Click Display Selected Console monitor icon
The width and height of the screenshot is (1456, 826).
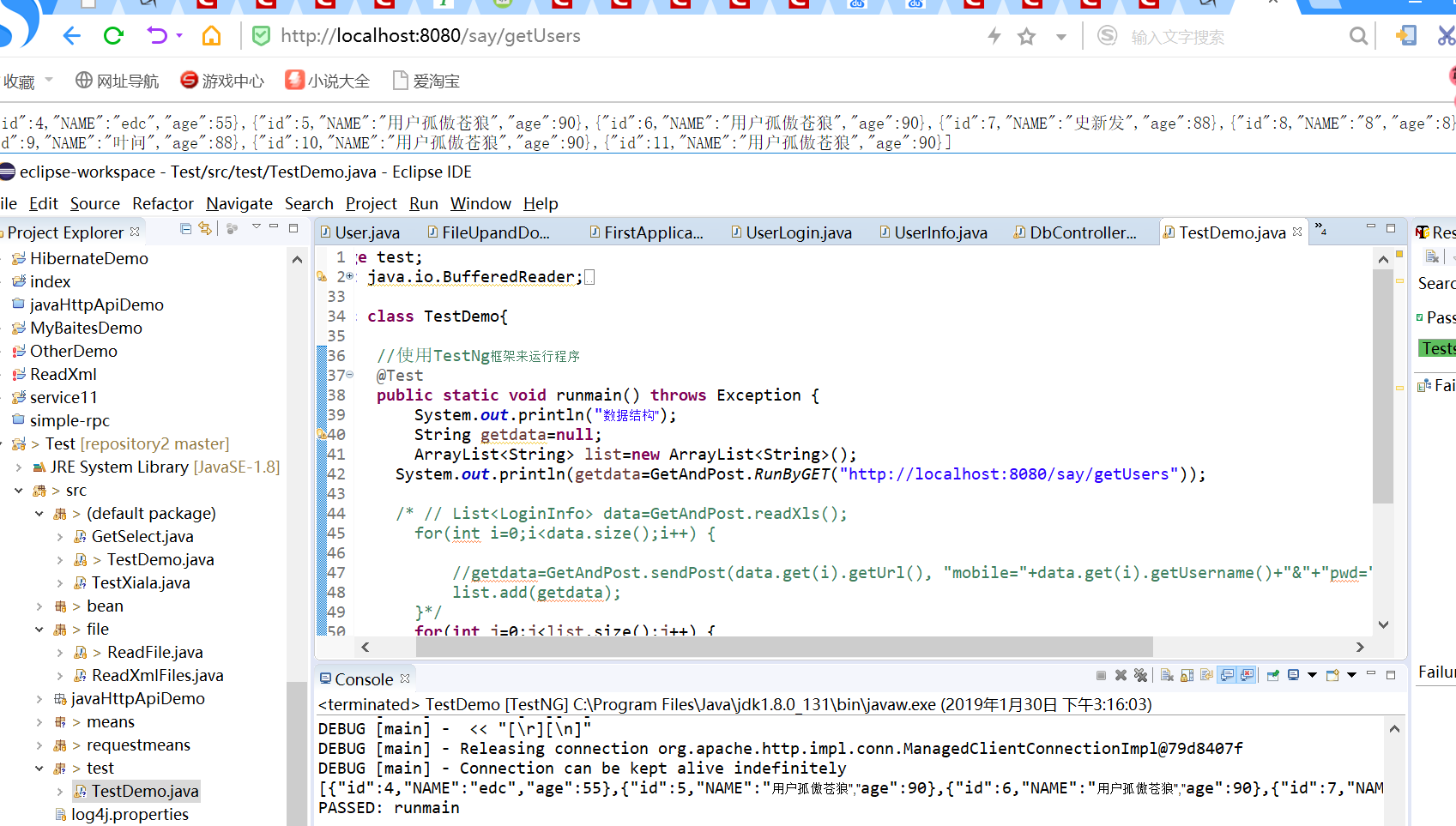pos(1293,676)
